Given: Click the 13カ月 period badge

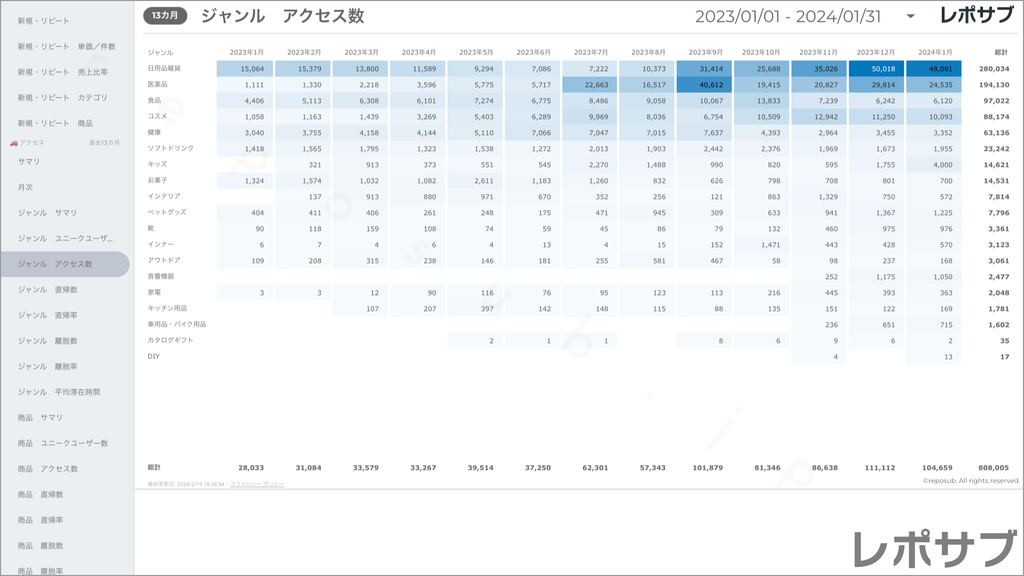Looking at the screenshot, I should coord(165,16).
